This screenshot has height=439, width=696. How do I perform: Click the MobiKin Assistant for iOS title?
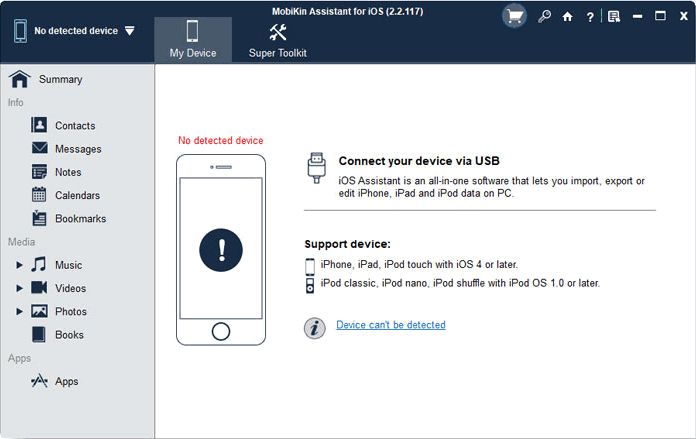(x=348, y=12)
